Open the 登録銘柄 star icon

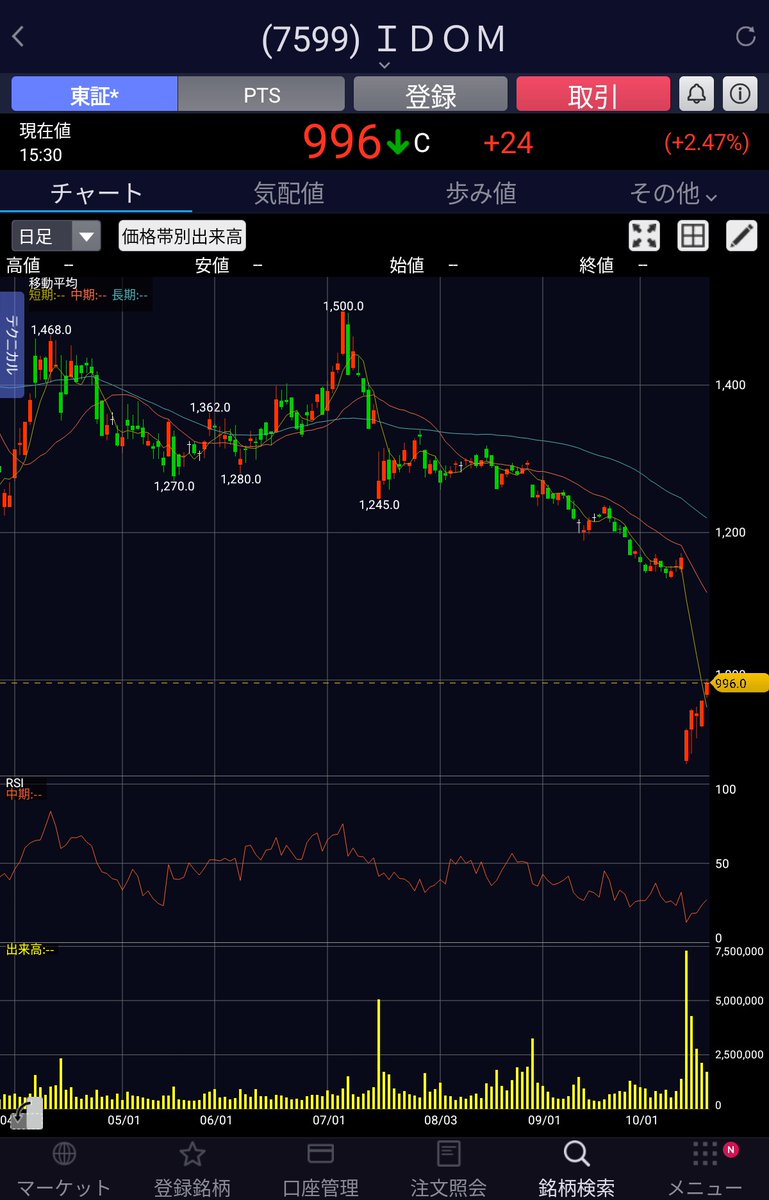tap(192, 1153)
